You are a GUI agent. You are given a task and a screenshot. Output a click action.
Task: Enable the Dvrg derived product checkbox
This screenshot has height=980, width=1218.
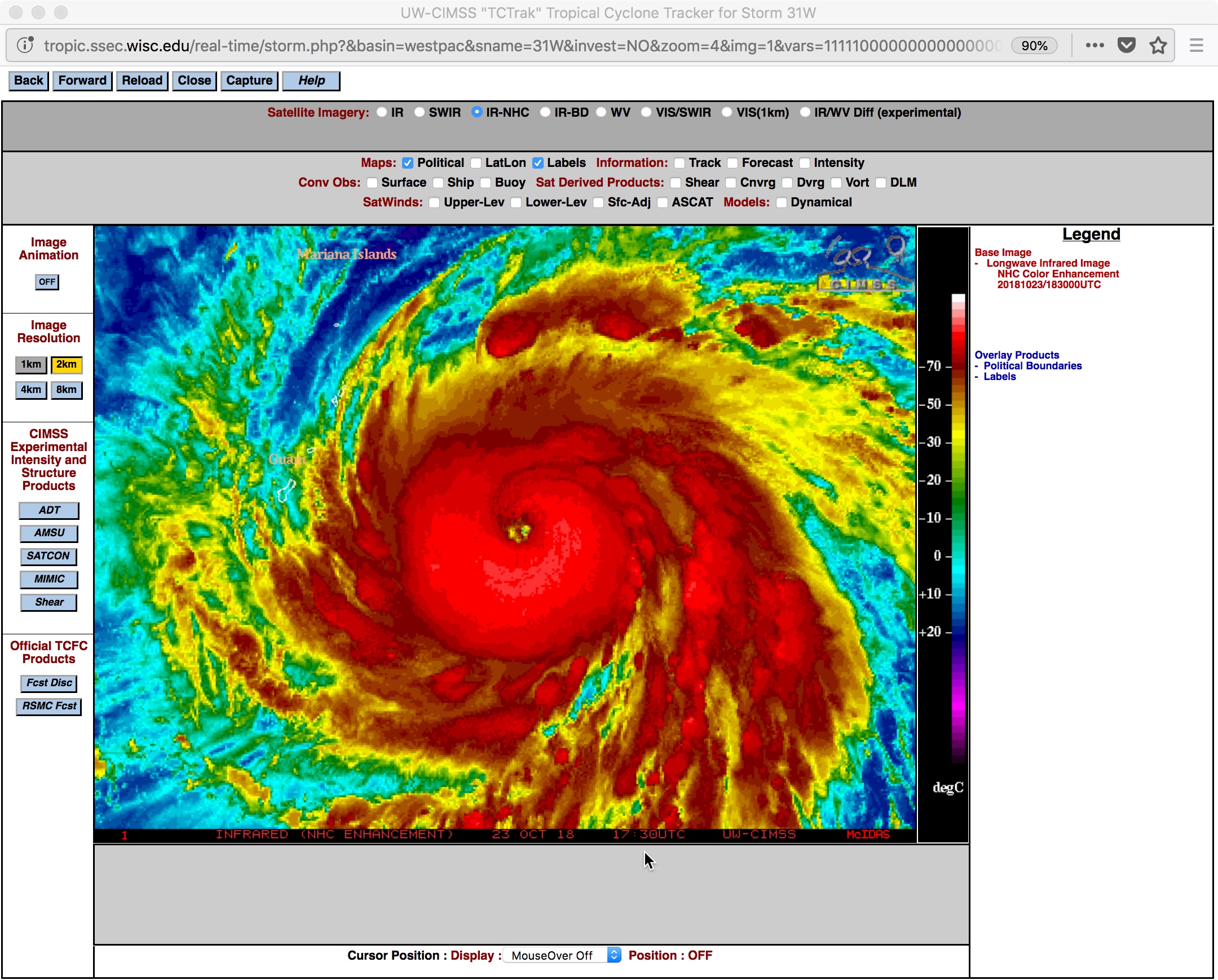(x=787, y=183)
